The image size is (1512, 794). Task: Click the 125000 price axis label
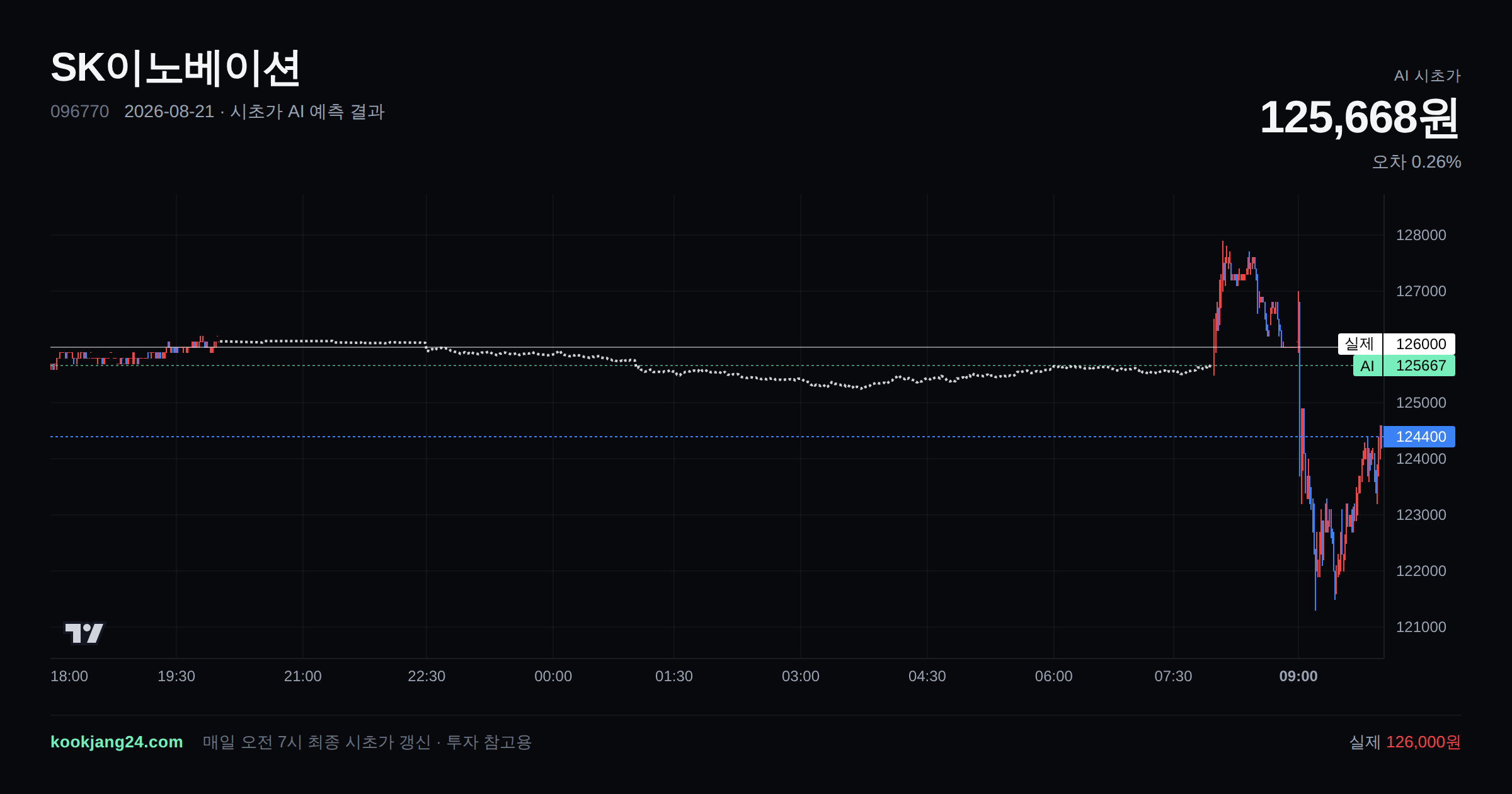(1421, 403)
